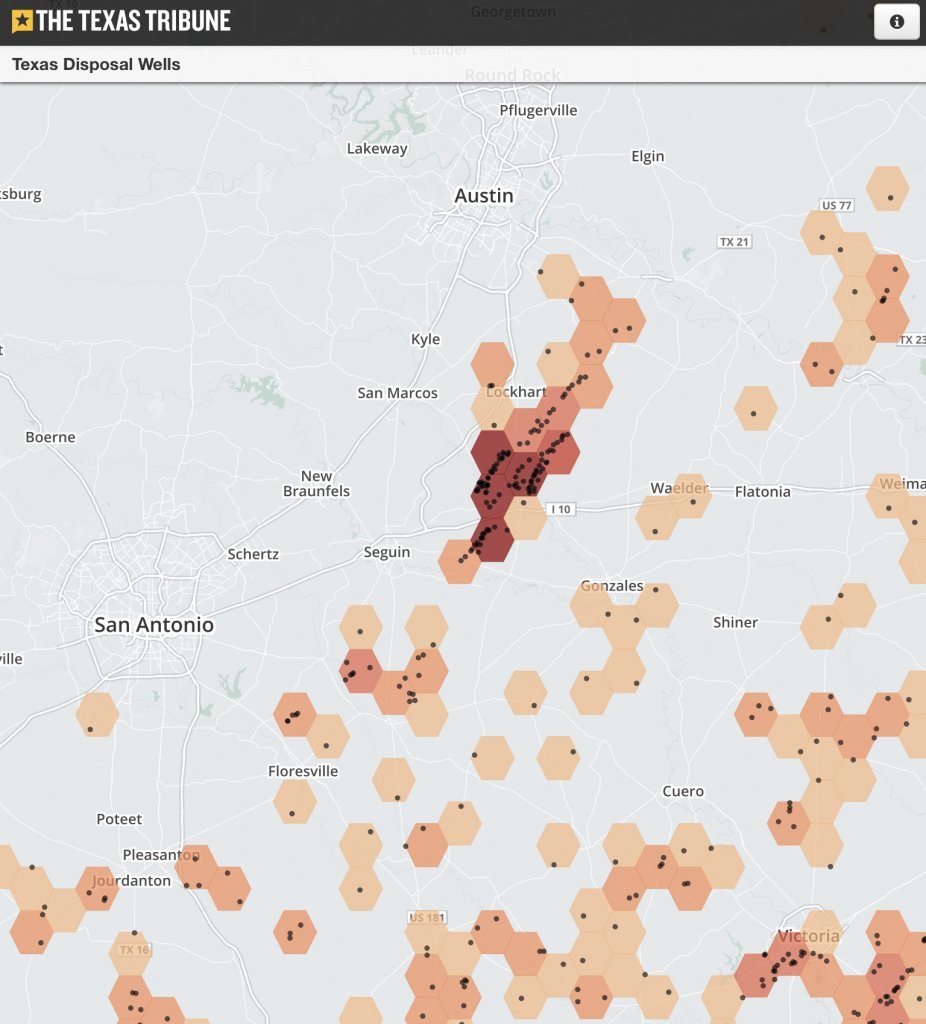This screenshot has height=1024, width=926.
Task: Click the San Marcos city label
Action: point(397,393)
